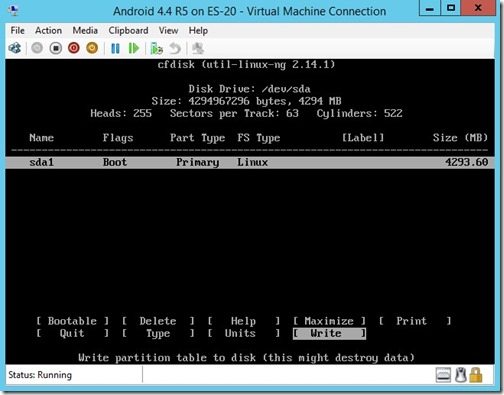Click the padlock status bar icon
The width and height of the screenshot is (504, 395).
tap(476, 375)
